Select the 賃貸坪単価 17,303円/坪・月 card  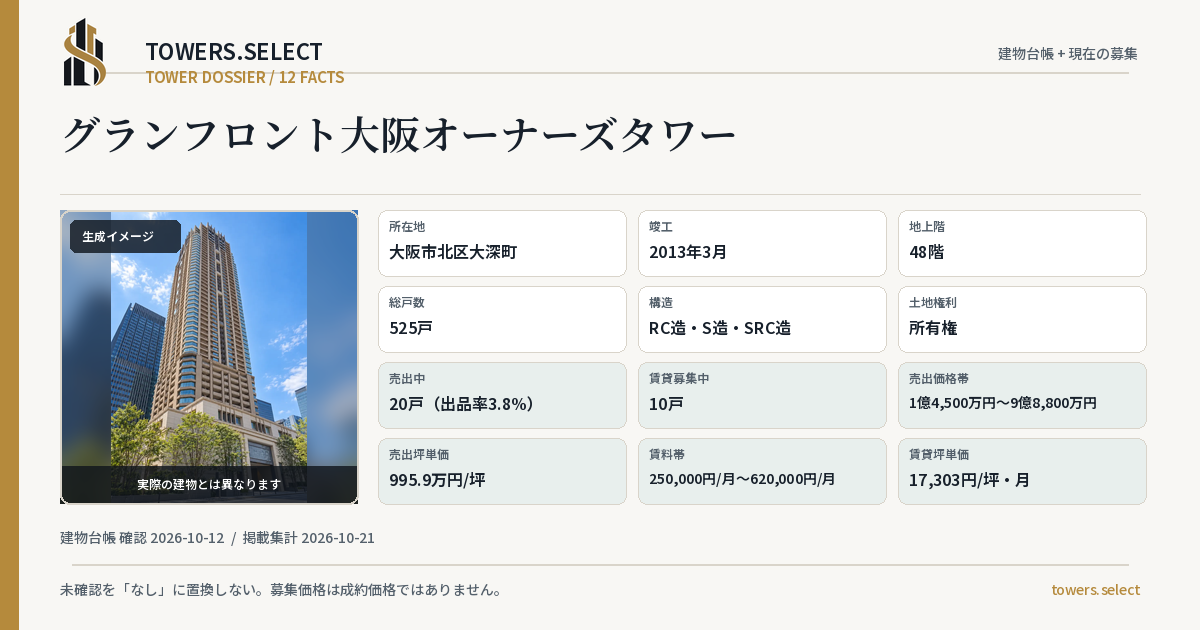(x=1022, y=471)
